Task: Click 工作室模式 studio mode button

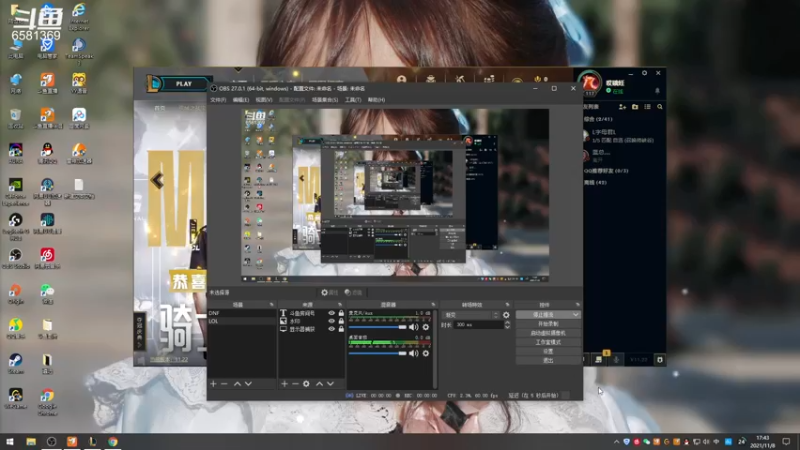Action: point(548,342)
